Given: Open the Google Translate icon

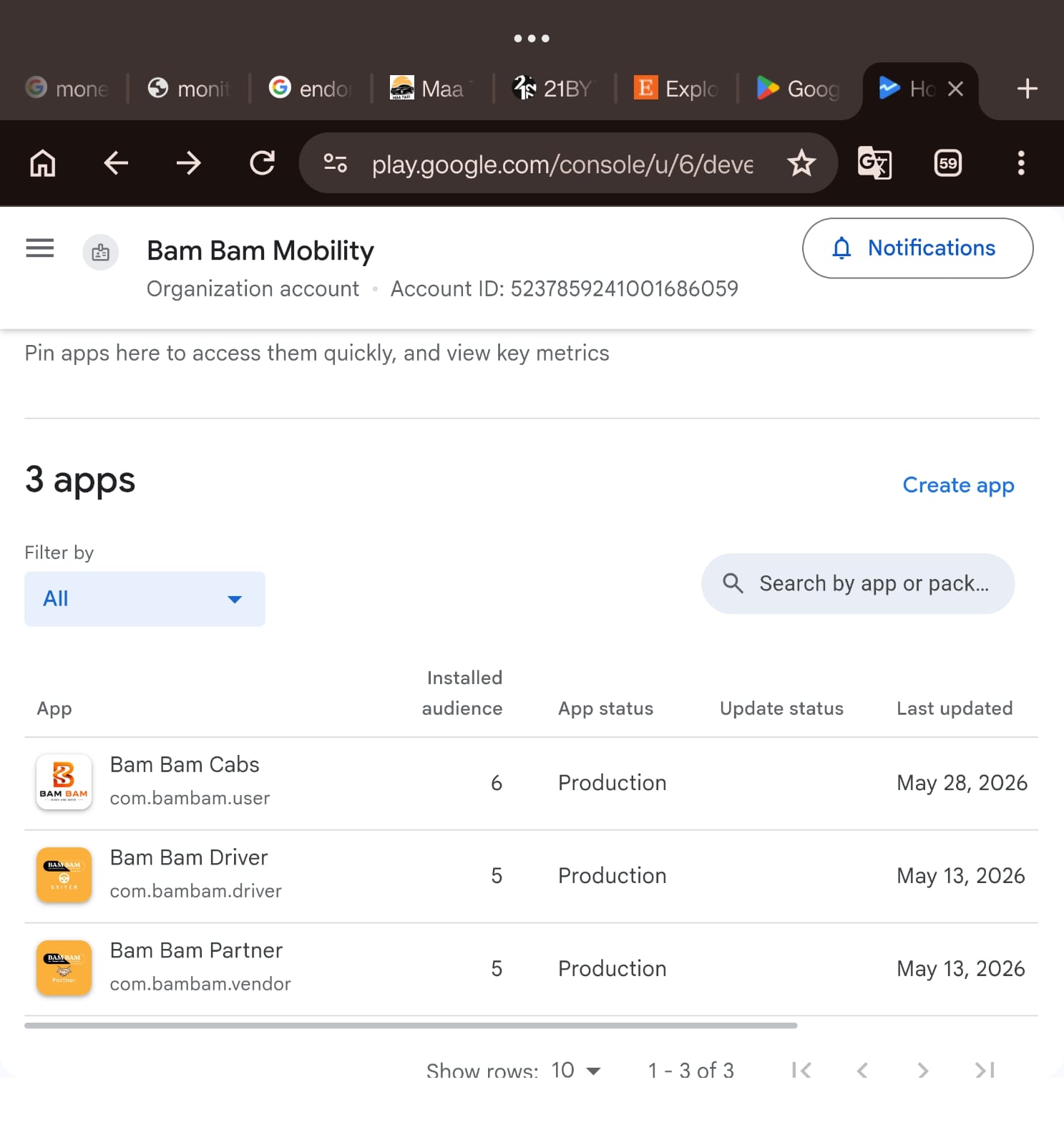Looking at the screenshot, I should pyautogui.click(x=874, y=163).
